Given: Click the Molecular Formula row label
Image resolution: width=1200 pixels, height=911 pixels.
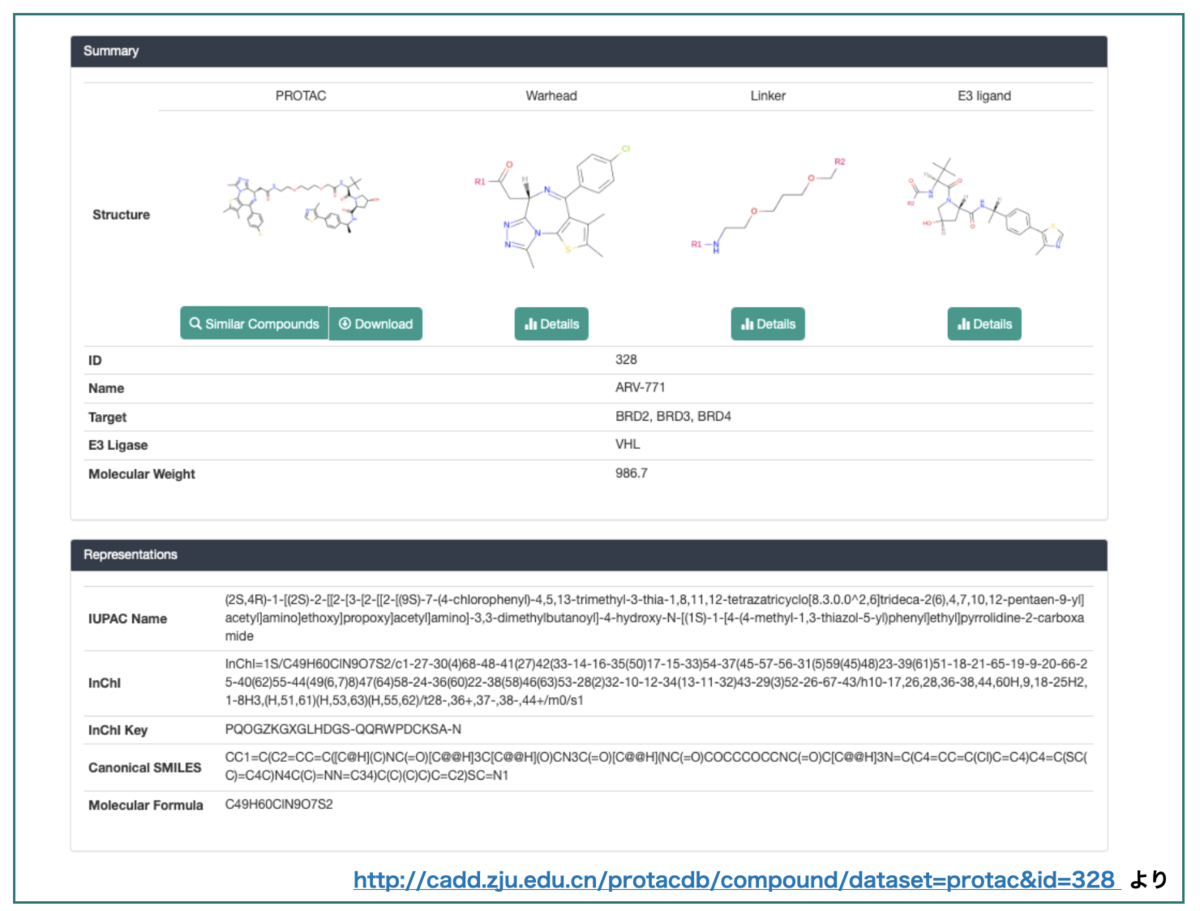Looking at the screenshot, I should click(146, 805).
